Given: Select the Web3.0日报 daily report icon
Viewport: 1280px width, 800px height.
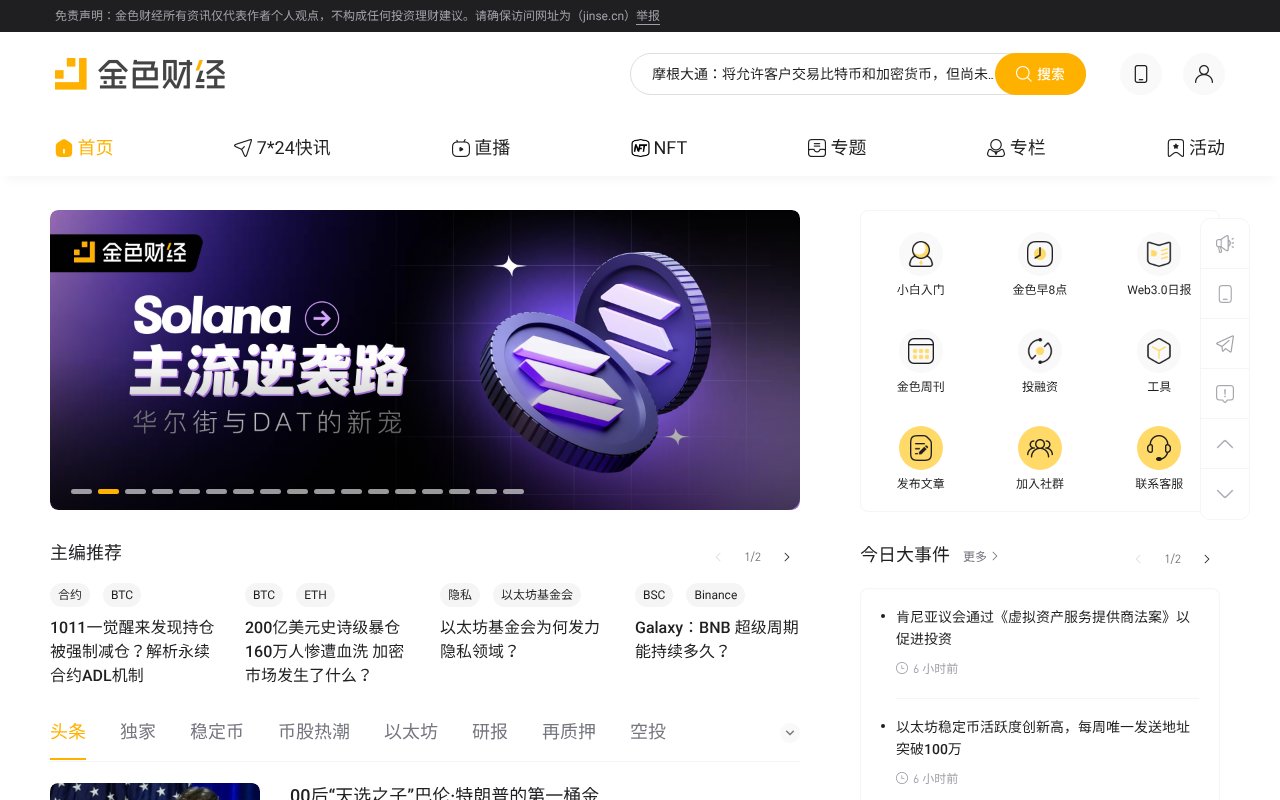Looking at the screenshot, I should 1159,254.
